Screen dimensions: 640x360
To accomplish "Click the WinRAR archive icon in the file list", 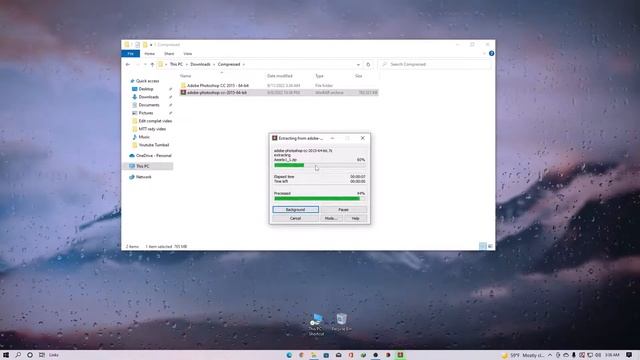I will [x=183, y=93].
